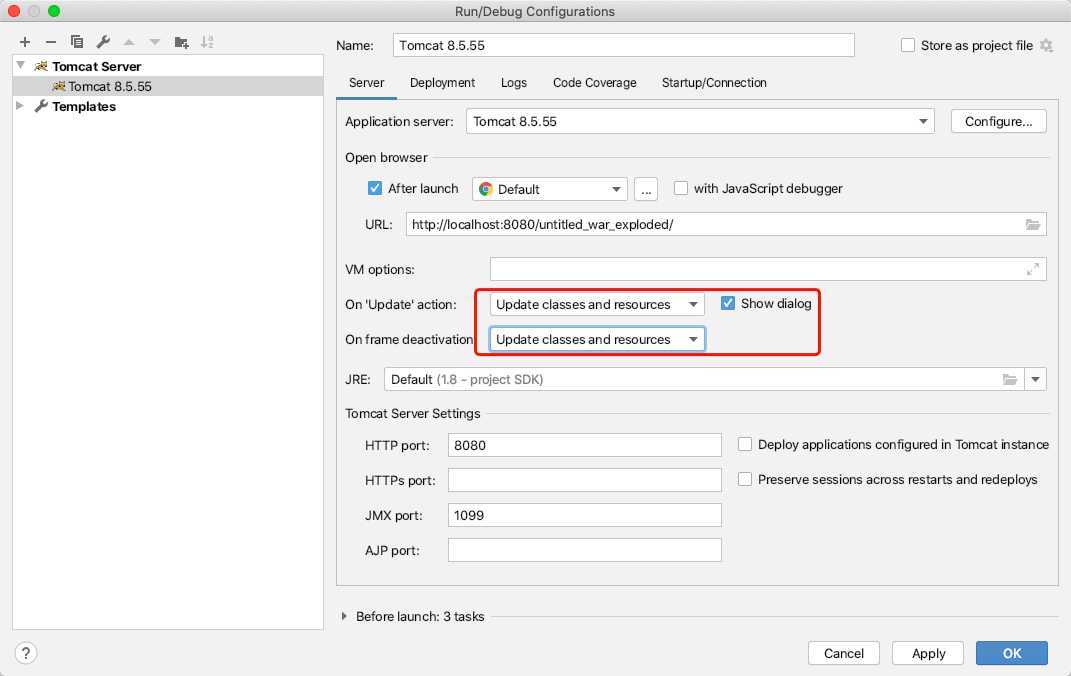Open On 'Update' action dropdown

tap(596, 305)
